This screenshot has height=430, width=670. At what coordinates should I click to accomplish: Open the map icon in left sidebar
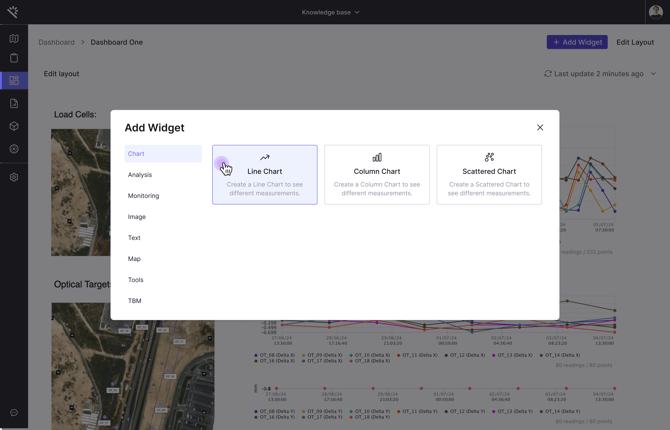coord(14,38)
